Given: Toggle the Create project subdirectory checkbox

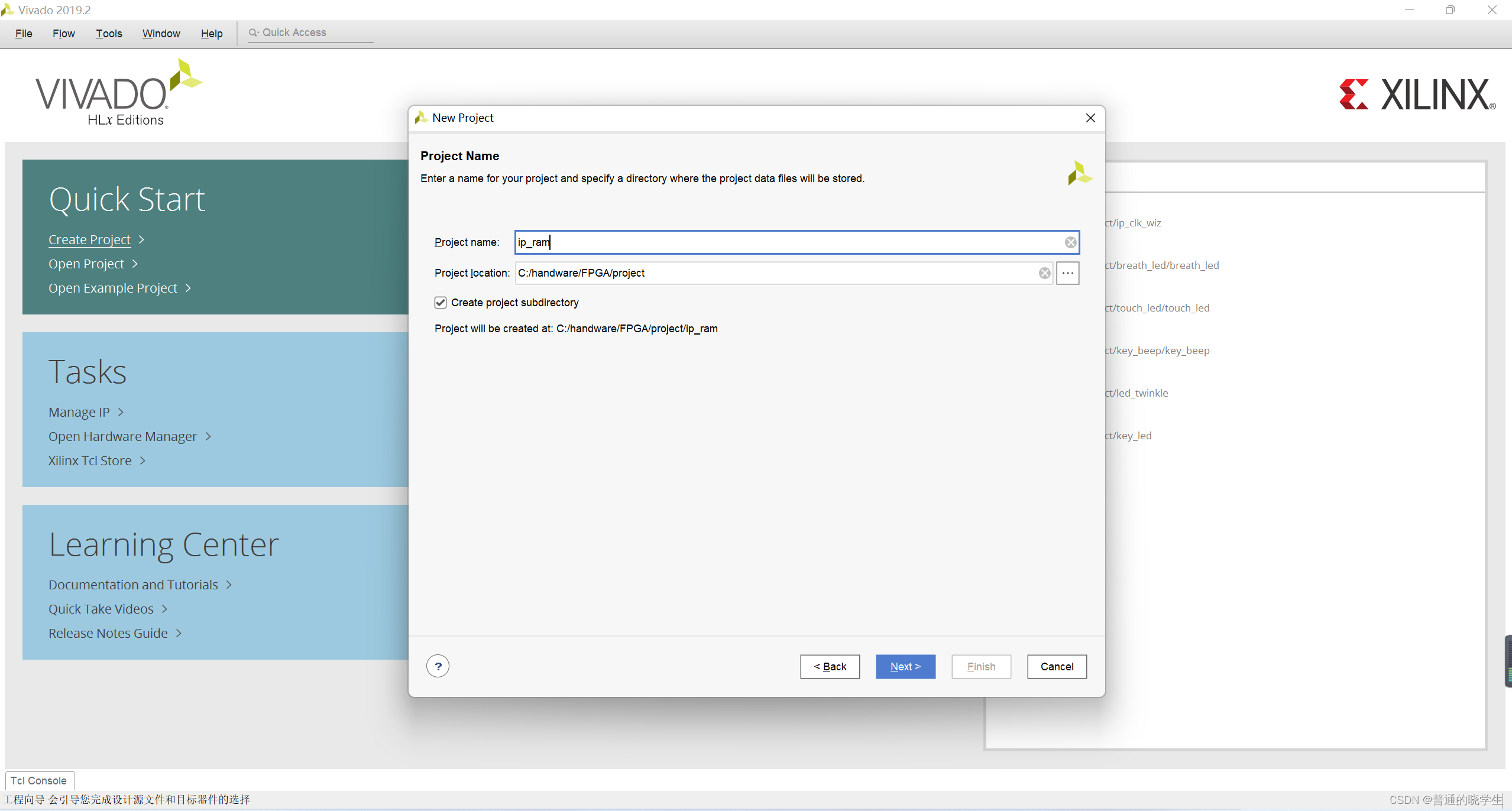Looking at the screenshot, I should [x=440, y=302].
